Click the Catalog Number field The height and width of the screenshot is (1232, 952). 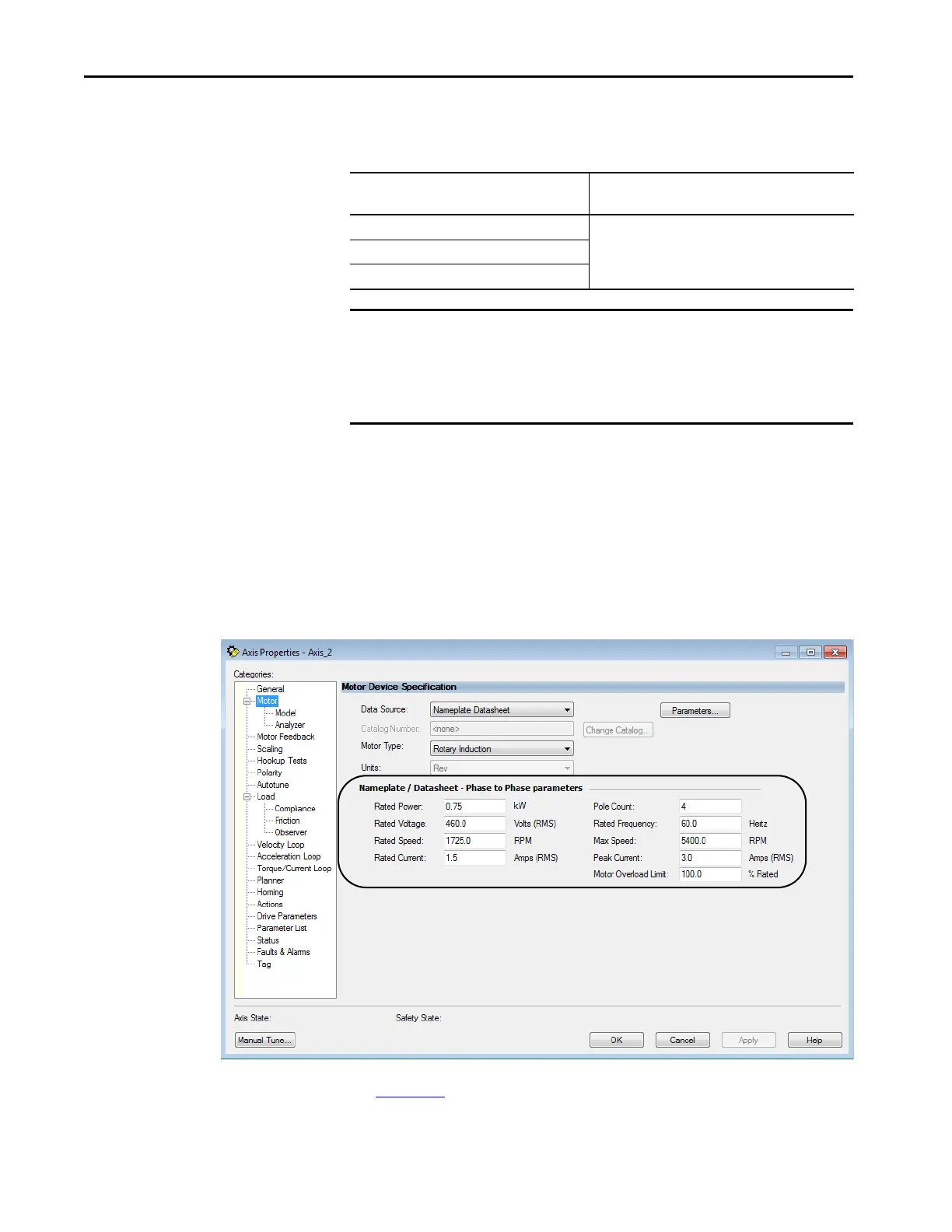[x=502, y=730]
